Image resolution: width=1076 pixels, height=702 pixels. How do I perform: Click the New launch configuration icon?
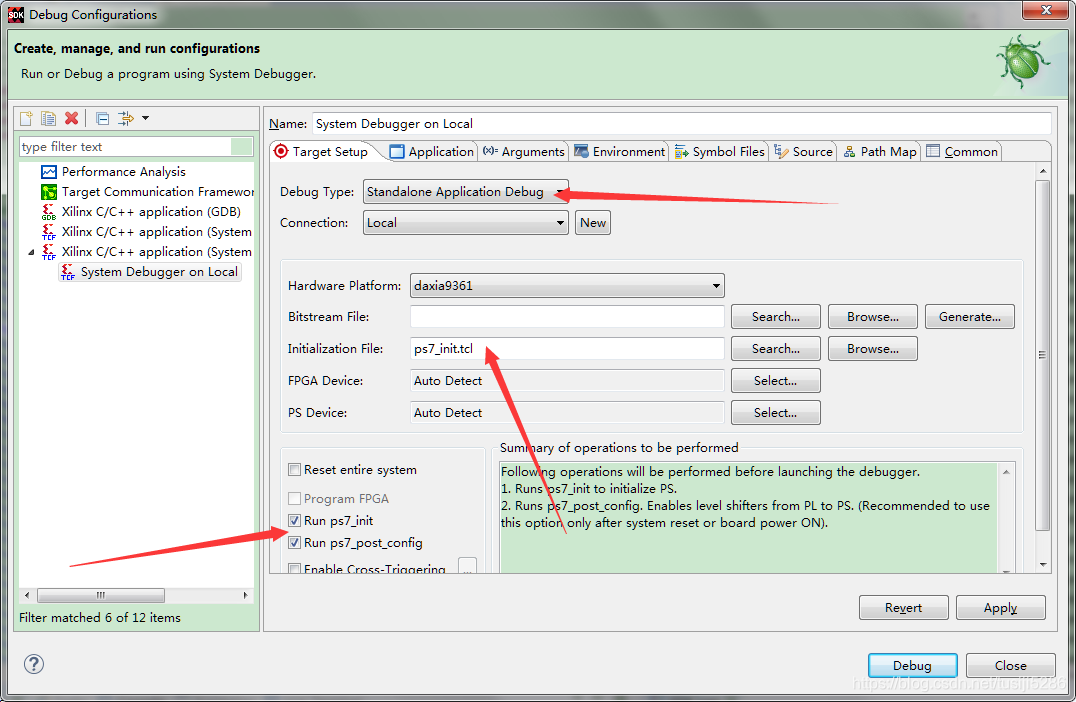26,118
